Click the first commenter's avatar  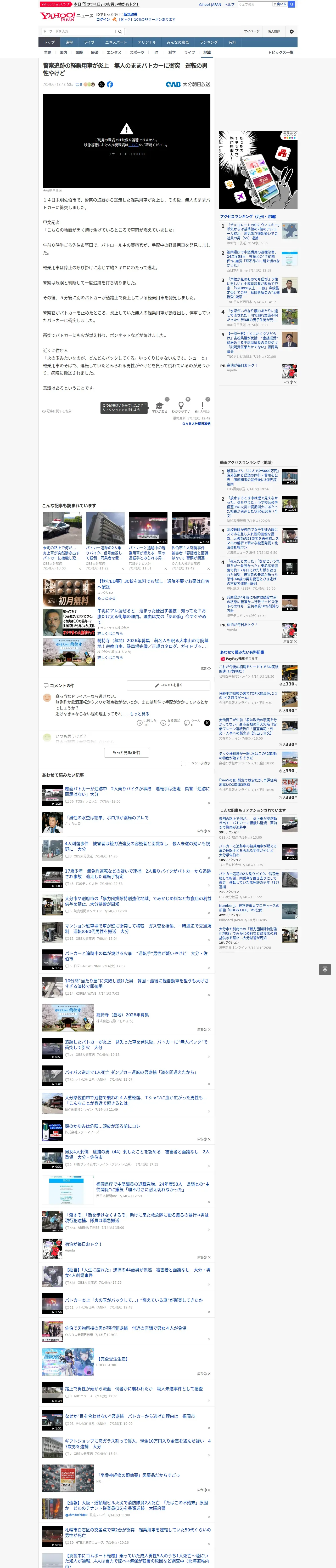coord(47,697)
